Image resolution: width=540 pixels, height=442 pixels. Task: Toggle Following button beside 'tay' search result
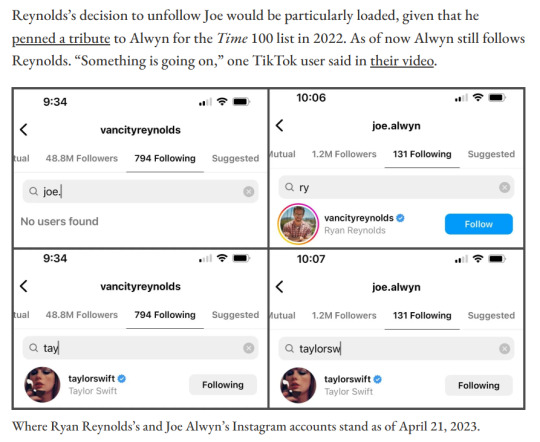[x=223, y=385]
